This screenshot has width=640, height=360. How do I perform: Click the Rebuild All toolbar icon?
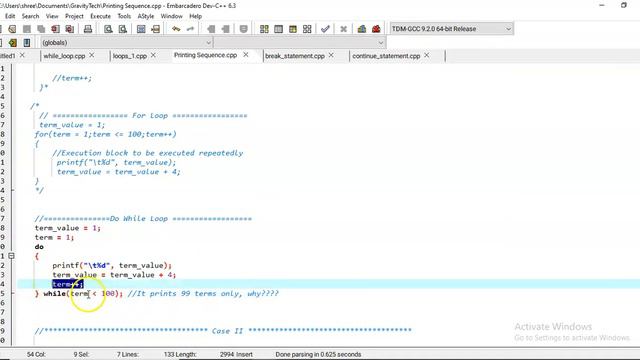tap(307, 29)
